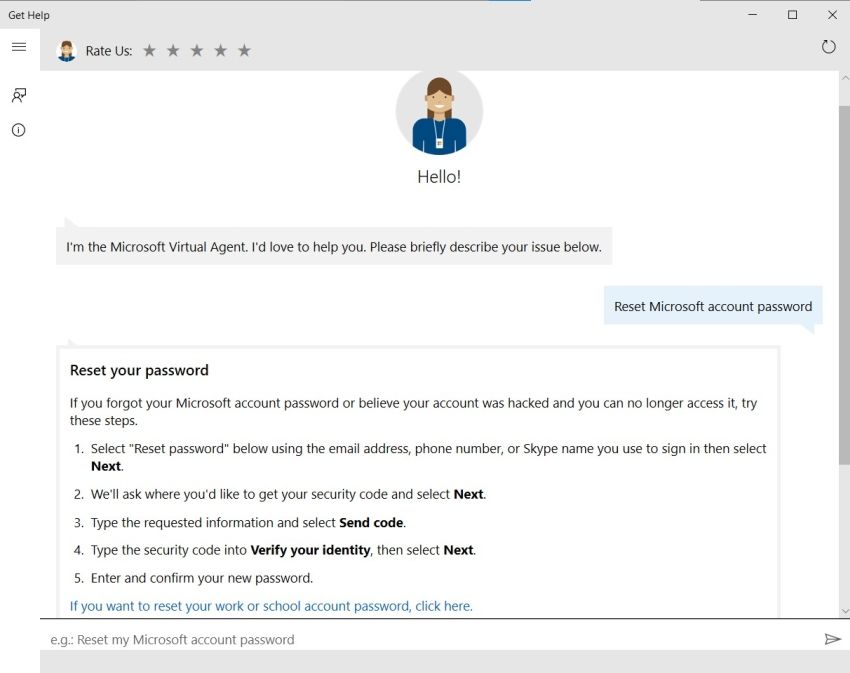
Task: Open the info icon in sidebar
Action: coord(18,130)
